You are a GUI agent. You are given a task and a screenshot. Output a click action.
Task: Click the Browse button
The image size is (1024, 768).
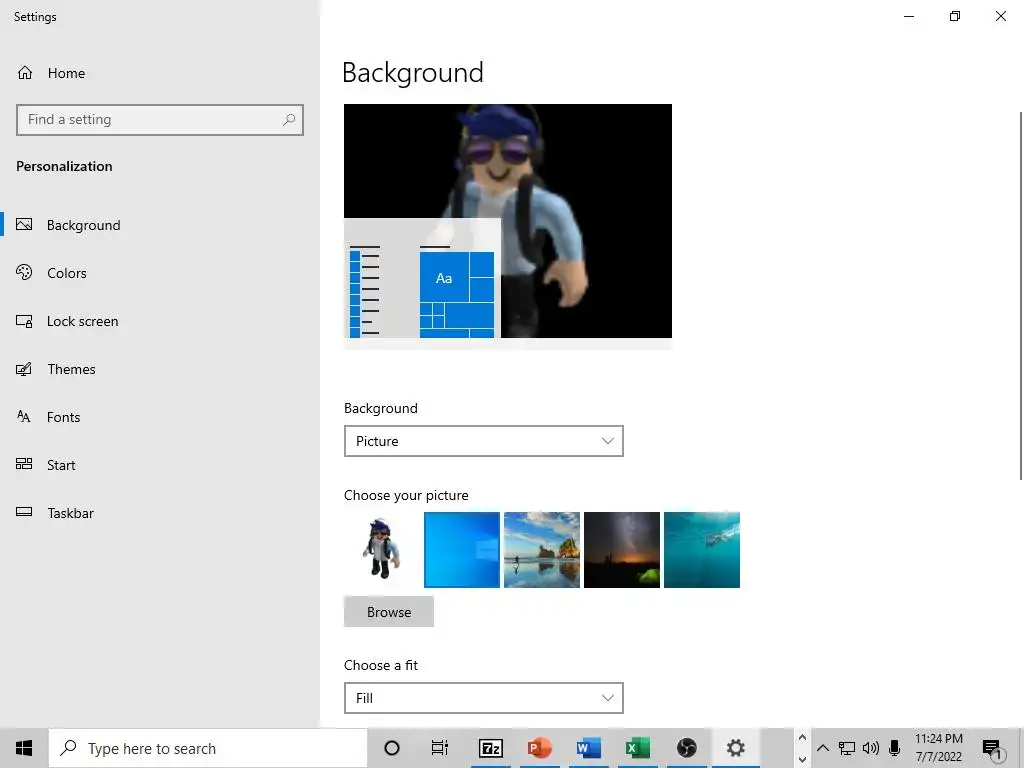click(389, 612)
